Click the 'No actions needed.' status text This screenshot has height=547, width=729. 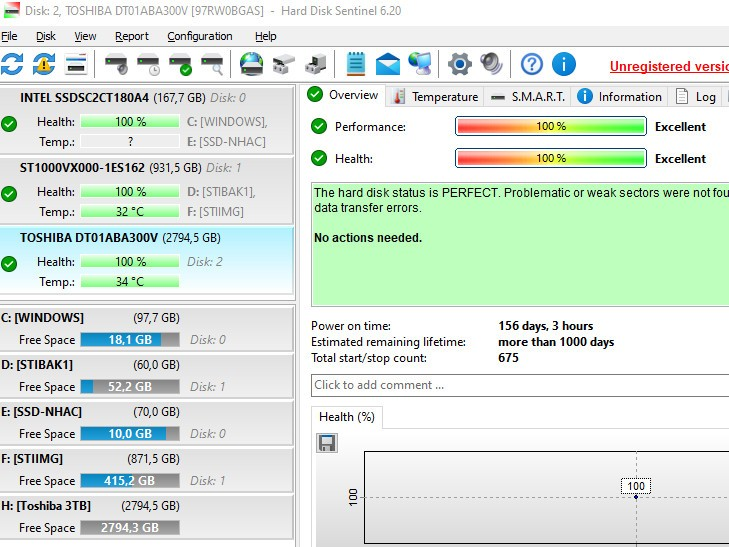point(368,238)
